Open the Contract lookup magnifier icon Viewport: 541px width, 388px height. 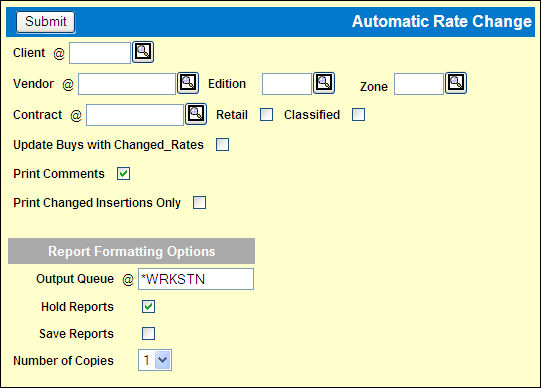click(196, 114)
